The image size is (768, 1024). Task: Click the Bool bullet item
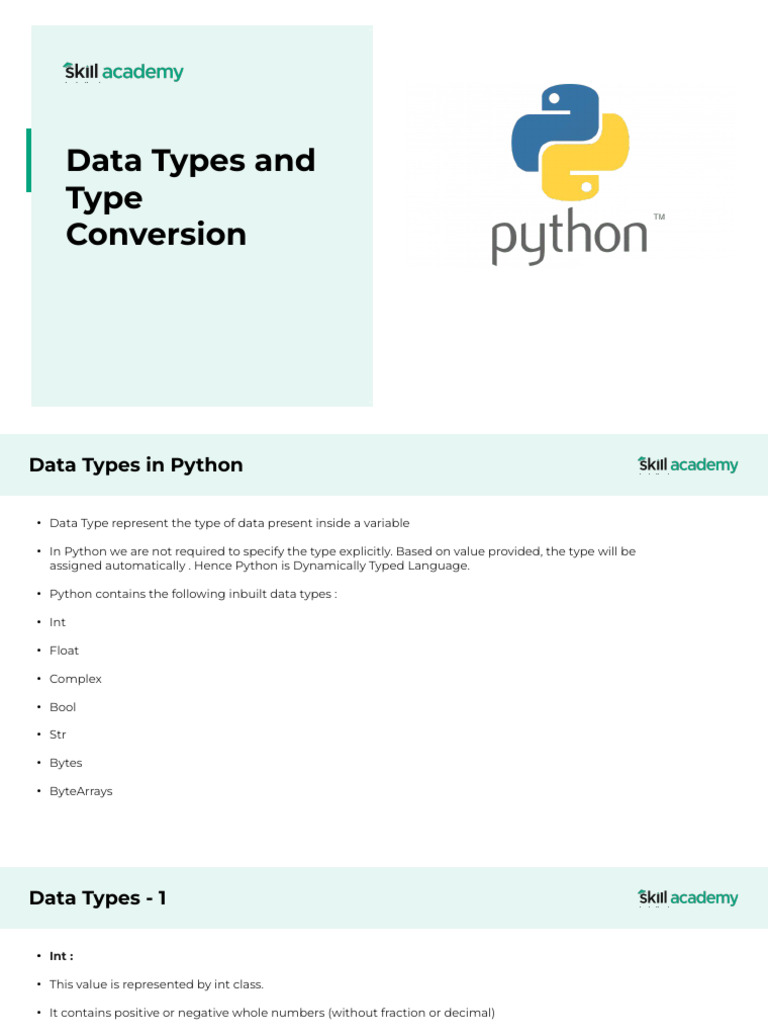coord(63,707)
